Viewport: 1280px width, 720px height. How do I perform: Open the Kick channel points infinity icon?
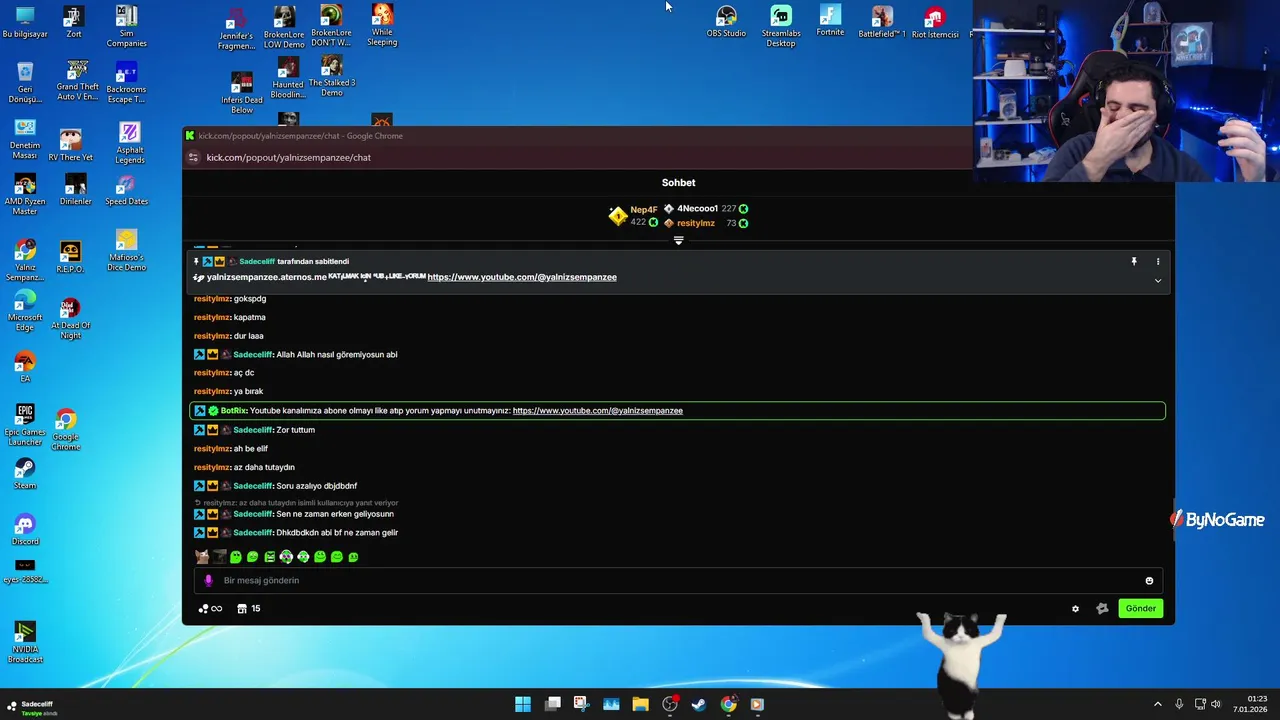[210, 609]
